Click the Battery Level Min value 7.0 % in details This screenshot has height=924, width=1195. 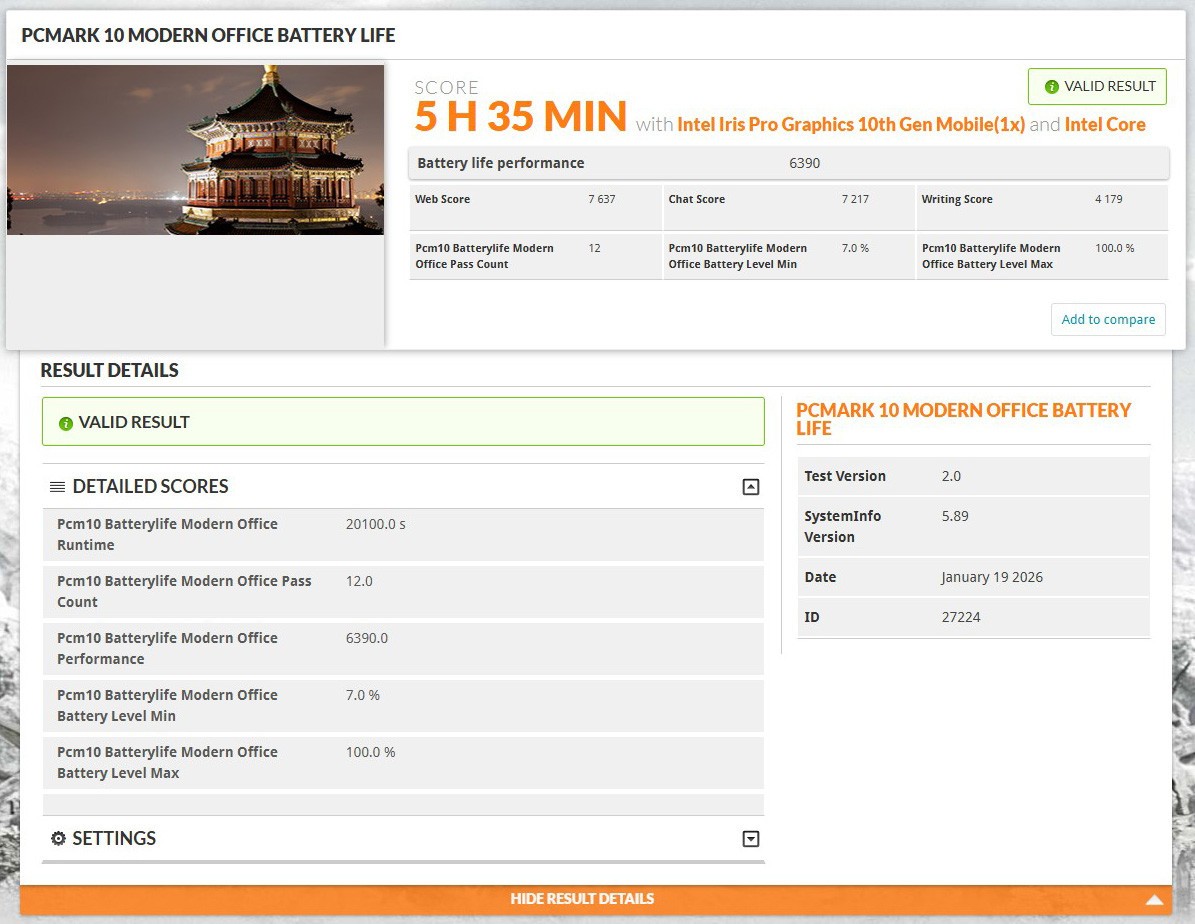[363, 695]
